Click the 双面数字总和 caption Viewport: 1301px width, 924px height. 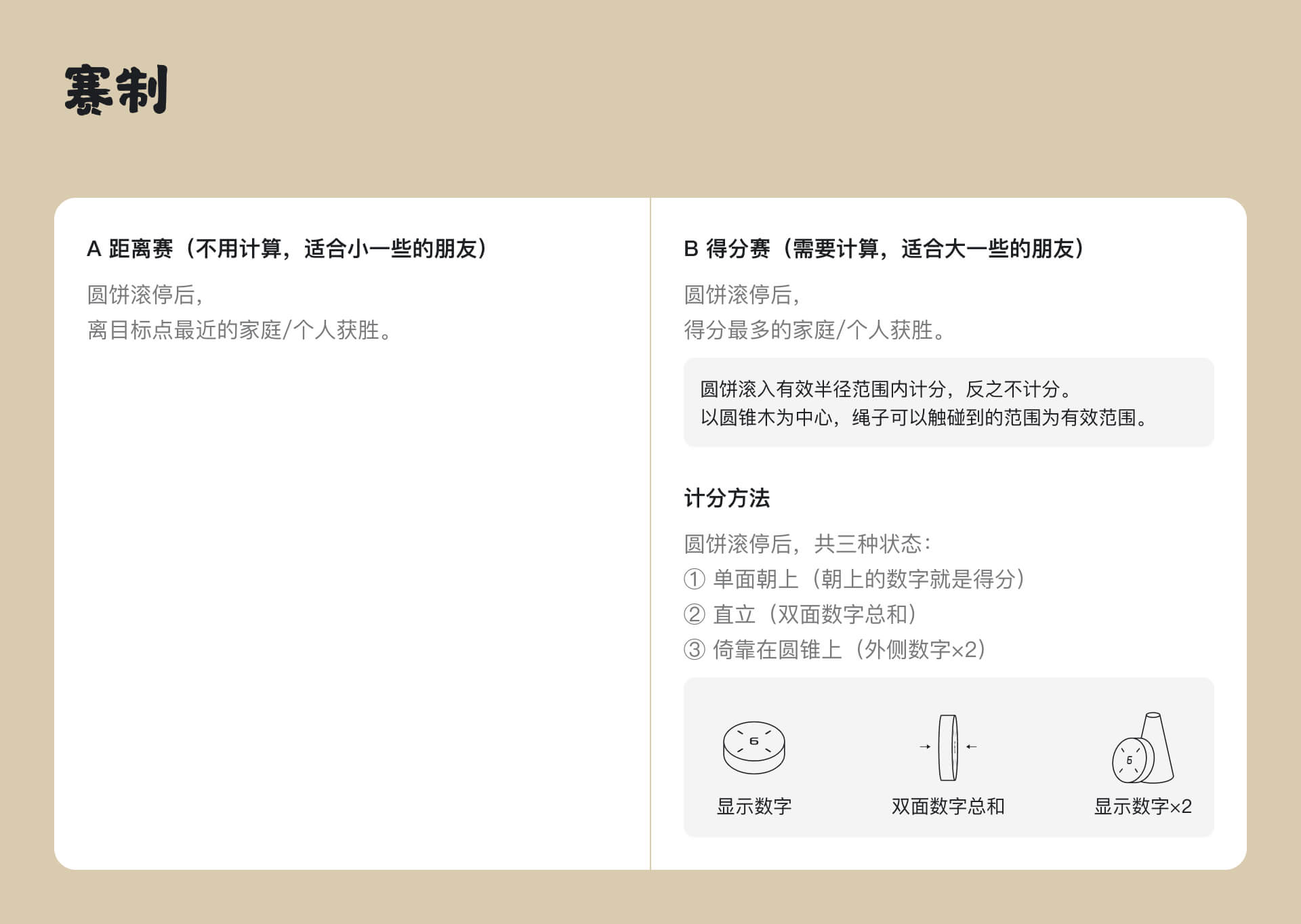pyautogui.click(x=947, y=806)
